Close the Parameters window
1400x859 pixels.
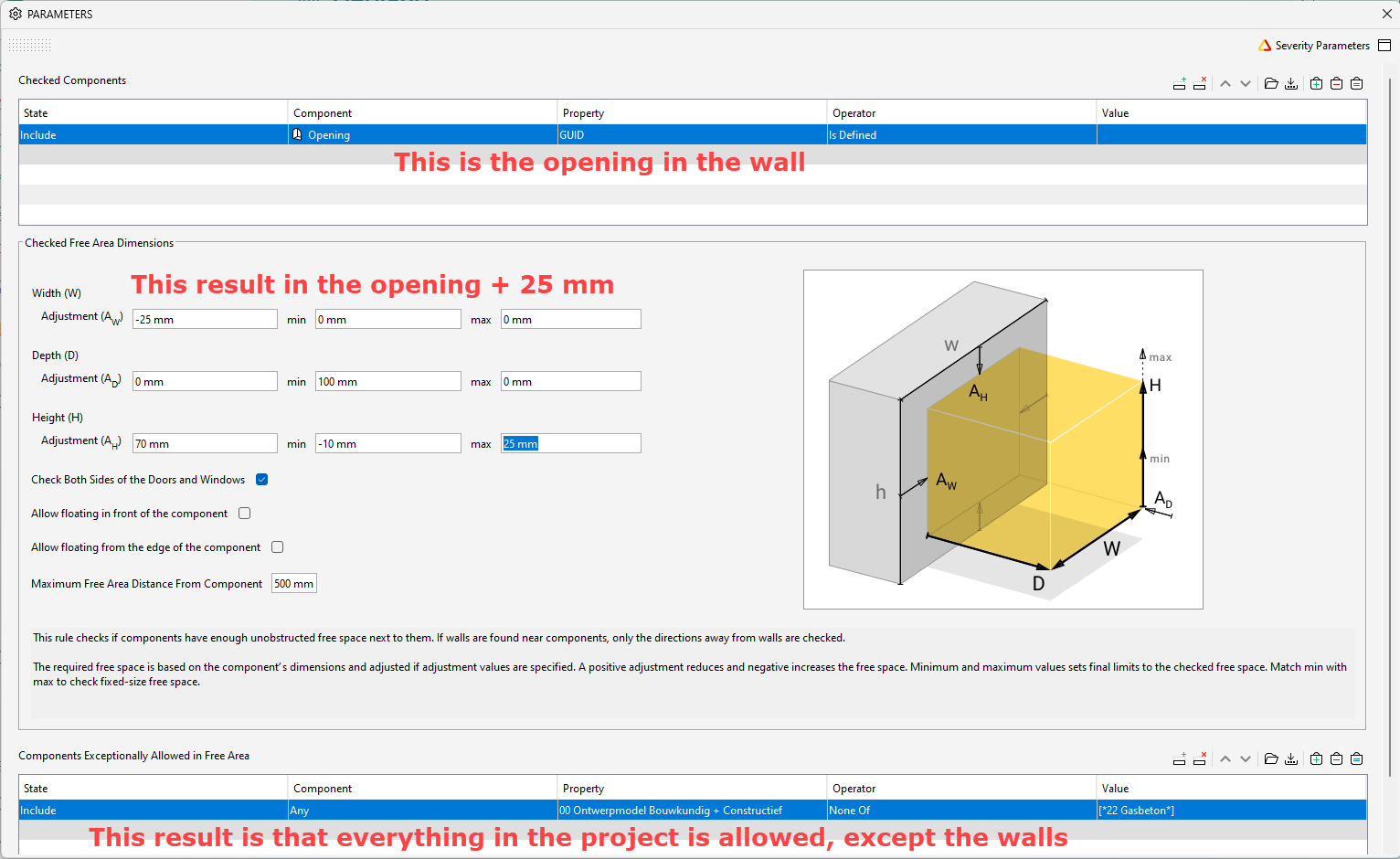coord(1387,14)
